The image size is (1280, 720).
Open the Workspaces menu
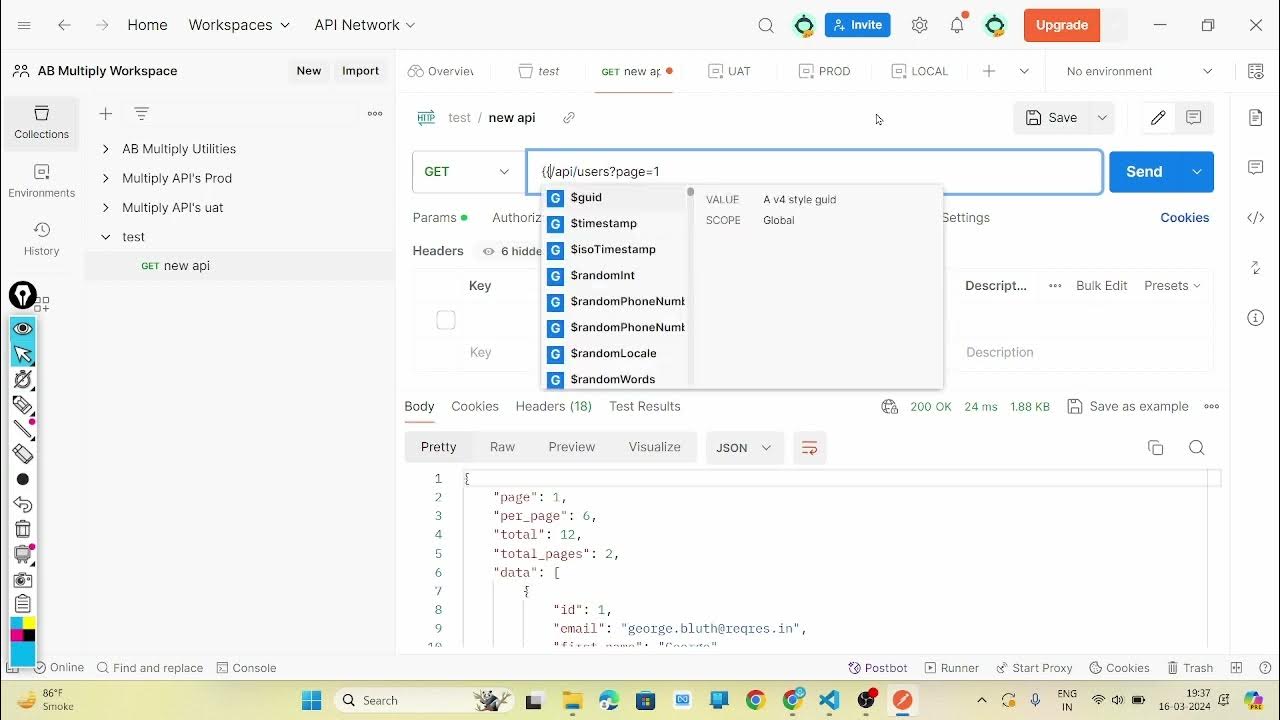[239, 25]
